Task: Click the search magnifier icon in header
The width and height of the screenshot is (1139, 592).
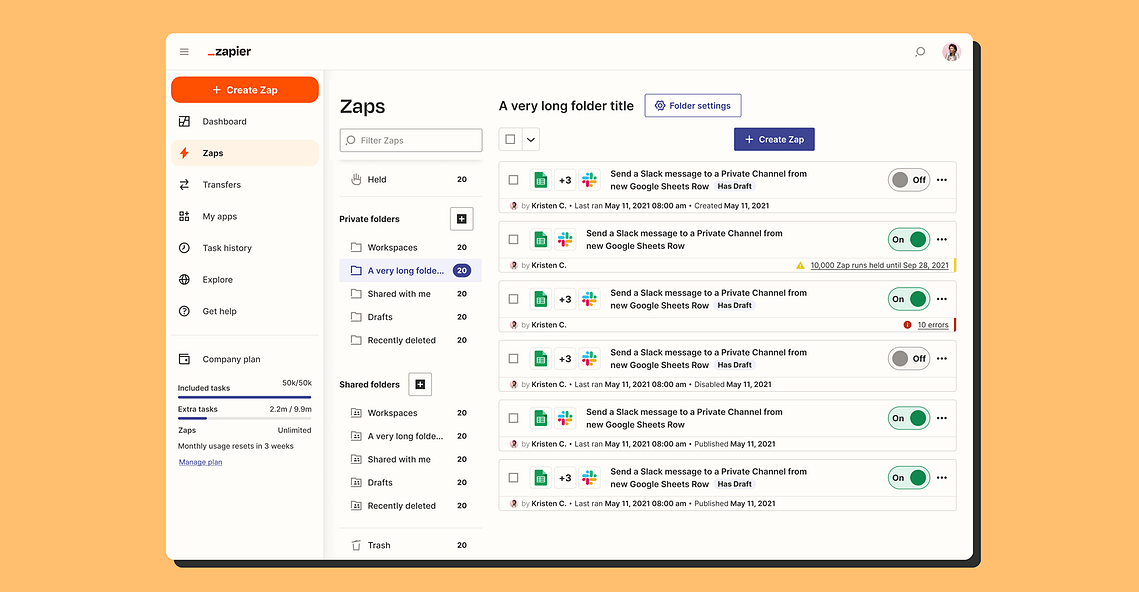Action: point(920,52)
